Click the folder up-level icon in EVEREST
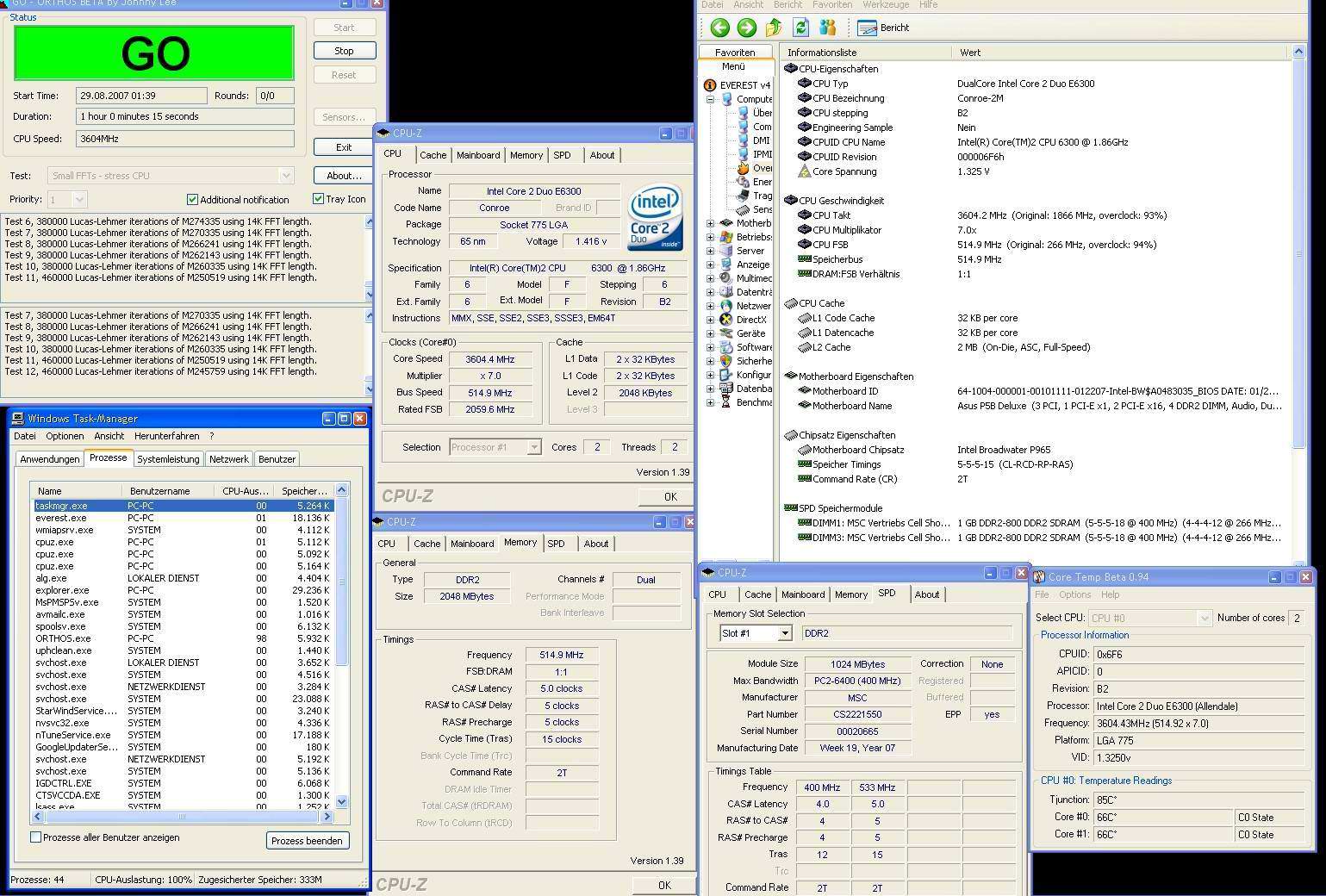Viewport: 1326px width, 896px height. 774,28
